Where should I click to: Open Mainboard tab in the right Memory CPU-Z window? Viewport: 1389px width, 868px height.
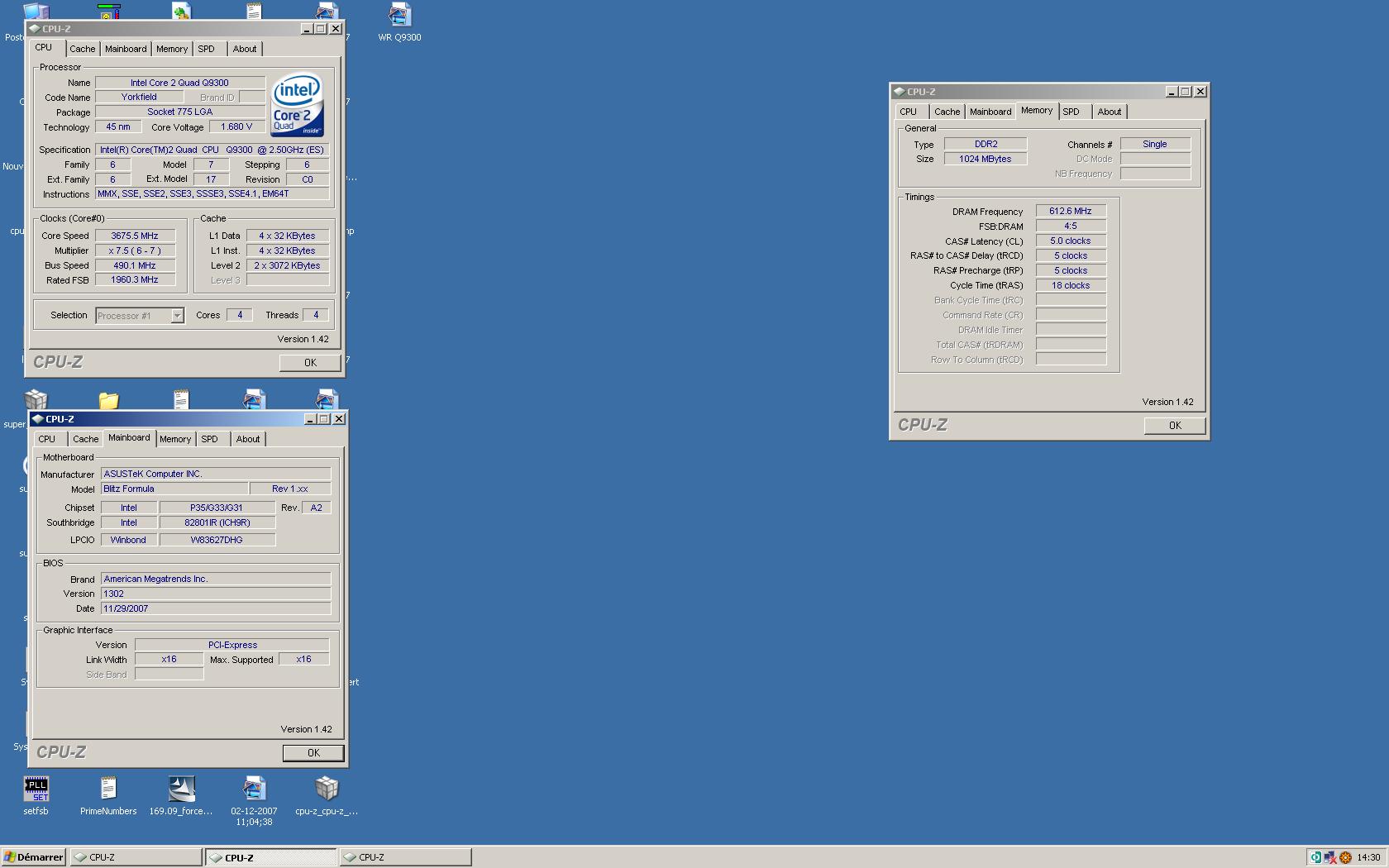990,112
